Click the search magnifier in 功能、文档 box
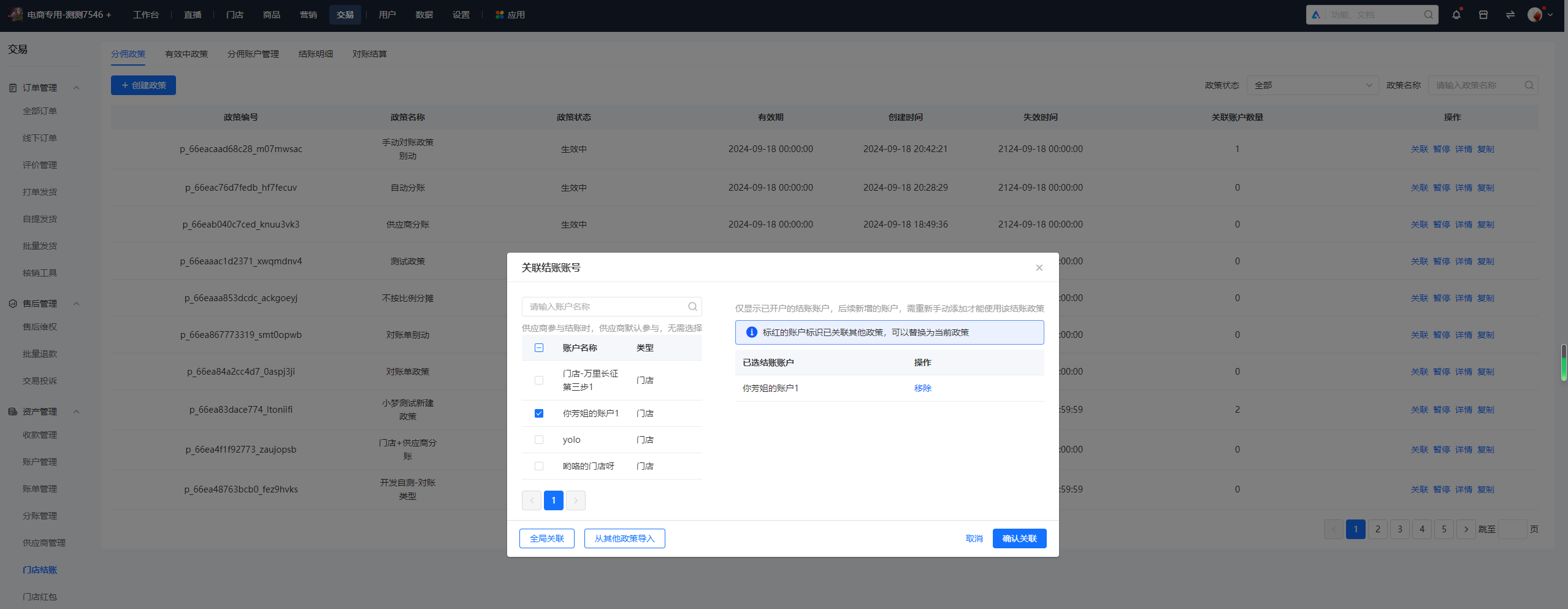 click(x=1428, y=15)
